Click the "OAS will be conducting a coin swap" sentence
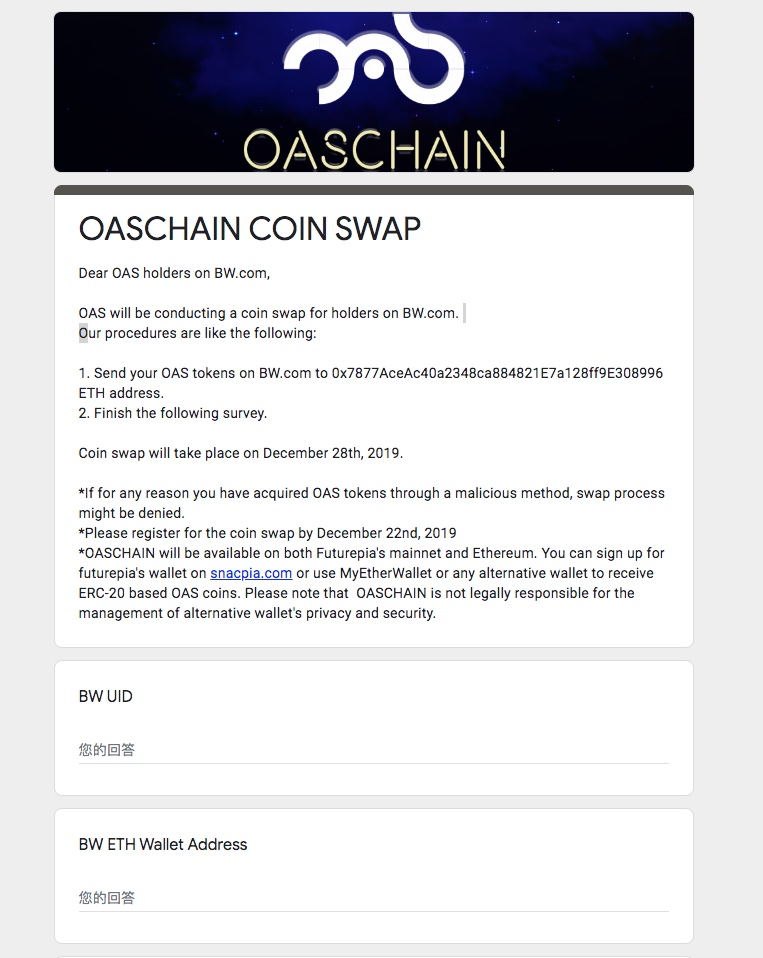The image size is (763, 958). point(268,313)
